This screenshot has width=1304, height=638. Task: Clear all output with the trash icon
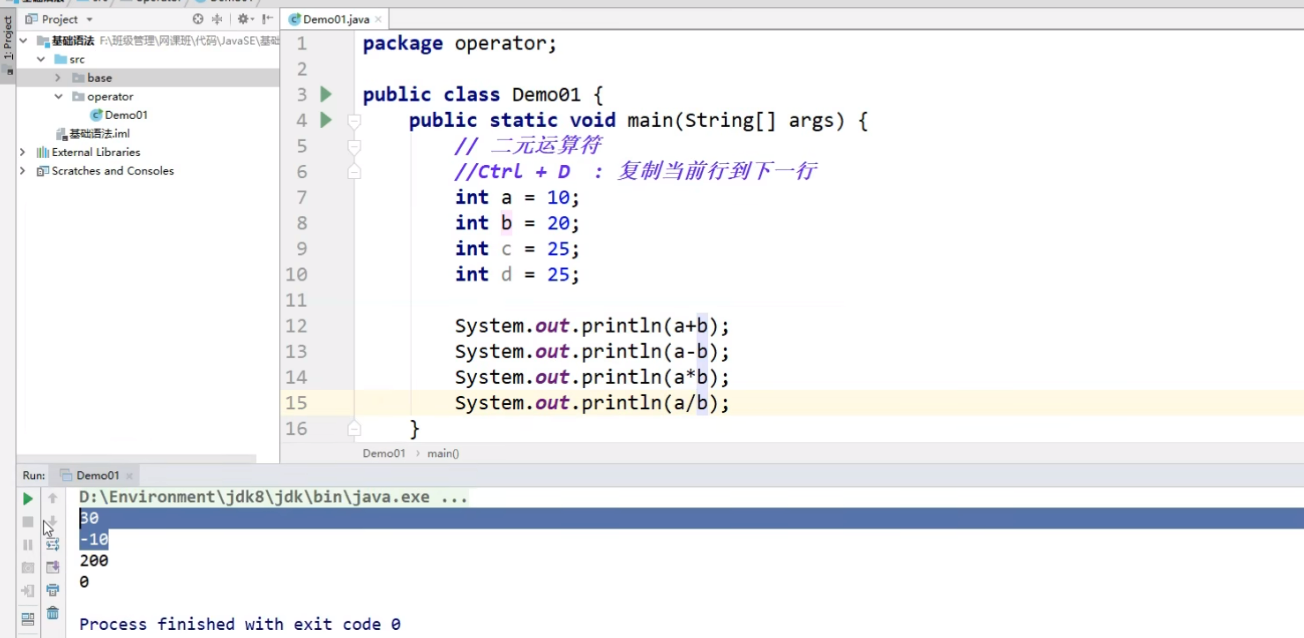pos(53,614)
